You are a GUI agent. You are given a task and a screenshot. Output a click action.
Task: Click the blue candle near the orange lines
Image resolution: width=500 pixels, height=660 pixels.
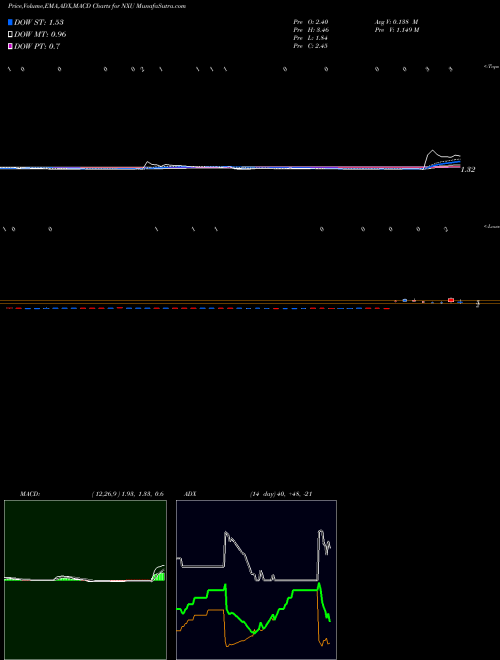coord(405,300)
